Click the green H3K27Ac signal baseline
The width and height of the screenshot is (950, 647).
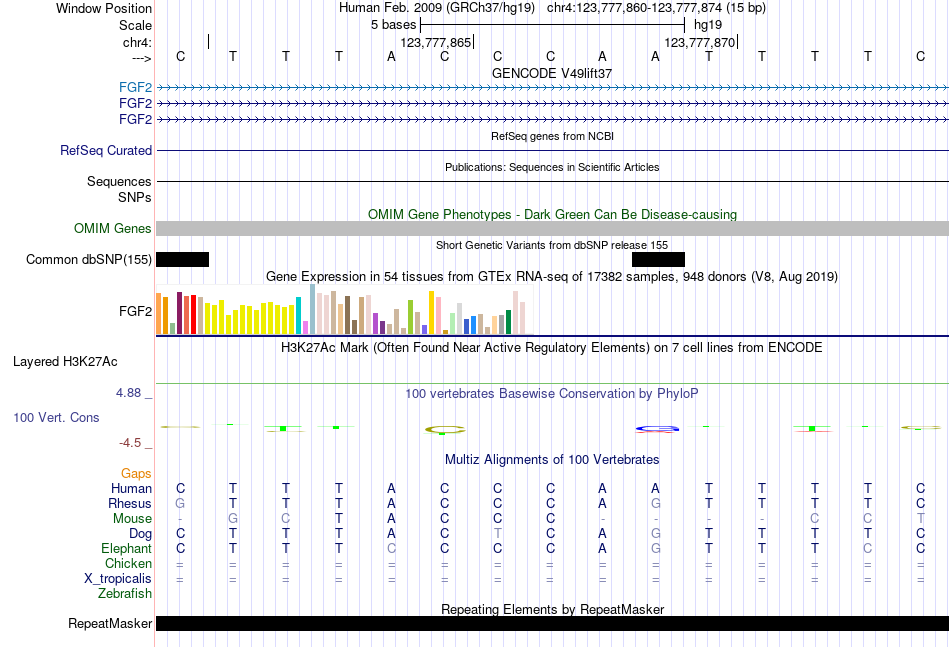coord(552,383)
